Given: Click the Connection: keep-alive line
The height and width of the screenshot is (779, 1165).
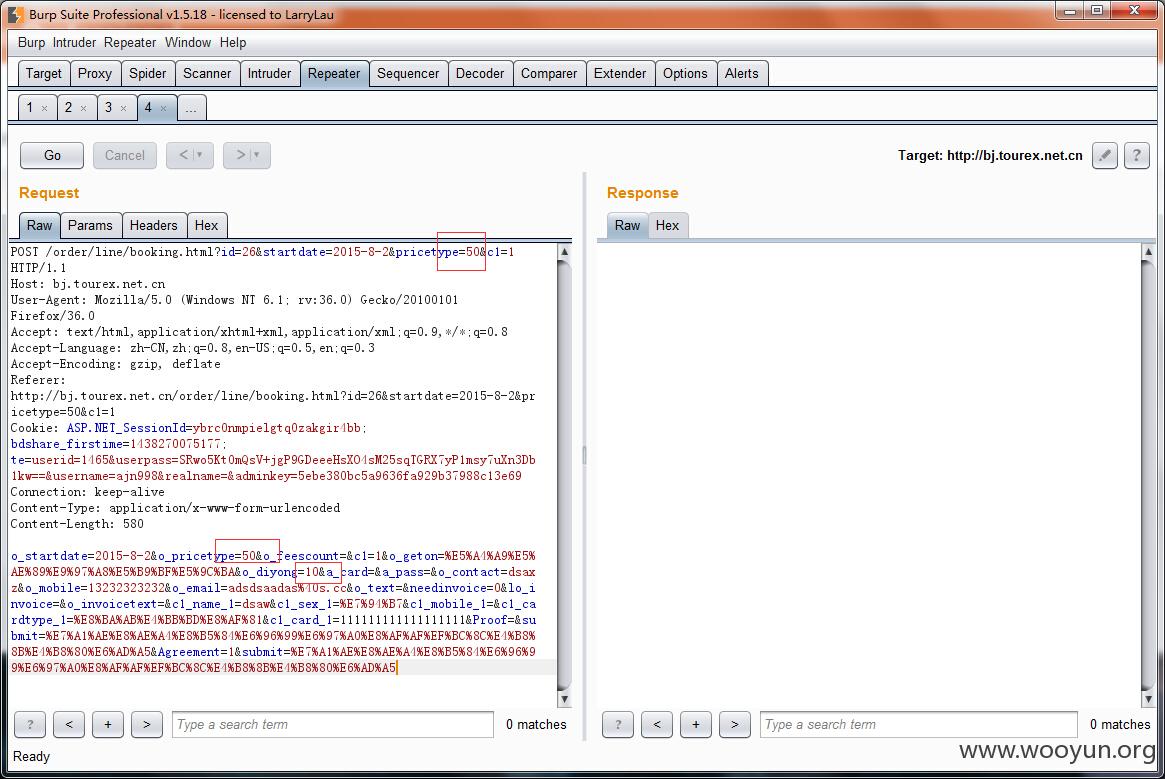Looking at the screenshot, I should 88,492.
